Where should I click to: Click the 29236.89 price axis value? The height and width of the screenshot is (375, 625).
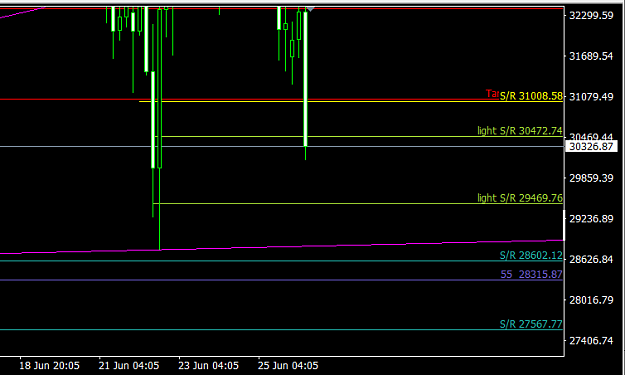(591, 218)
